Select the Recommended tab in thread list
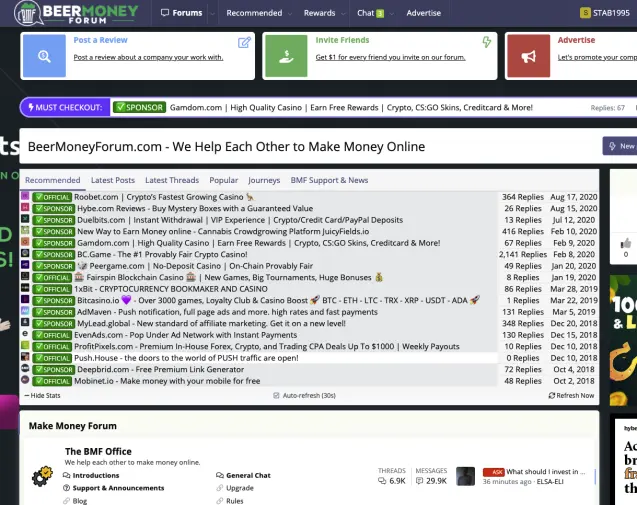The height and width of the screenshot is (505, 637). [52, 180]
